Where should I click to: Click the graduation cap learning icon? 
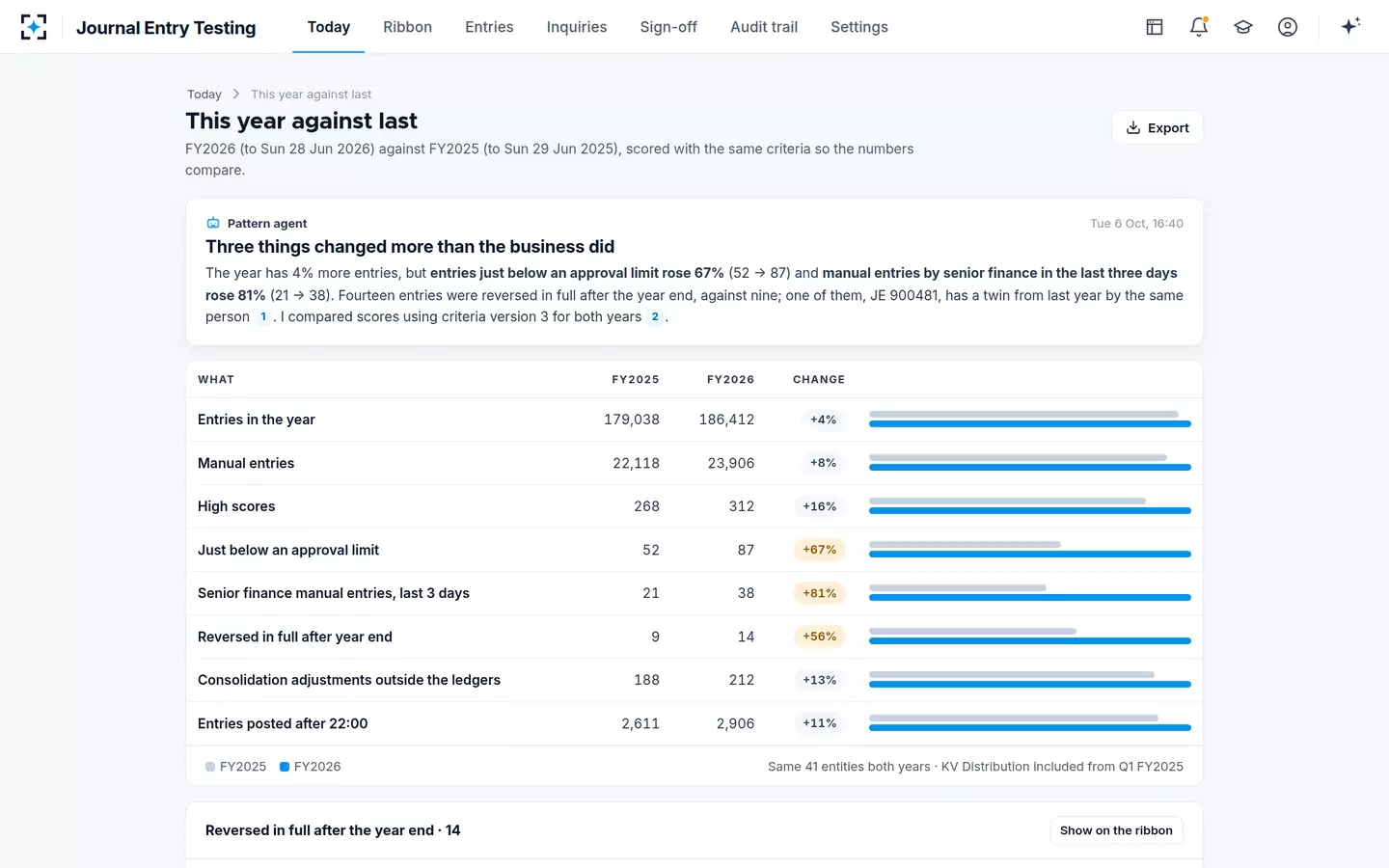1243,27
